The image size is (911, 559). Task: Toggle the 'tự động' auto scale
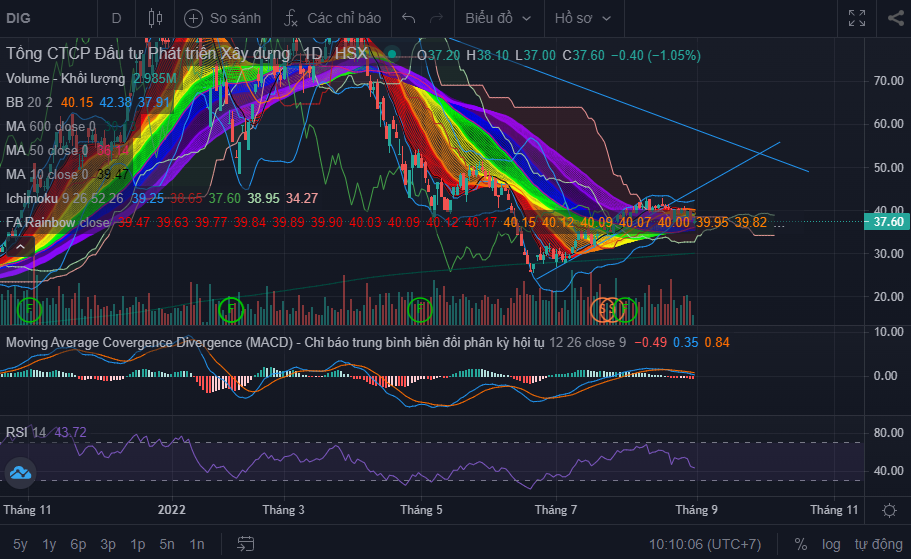click(877, 544)
